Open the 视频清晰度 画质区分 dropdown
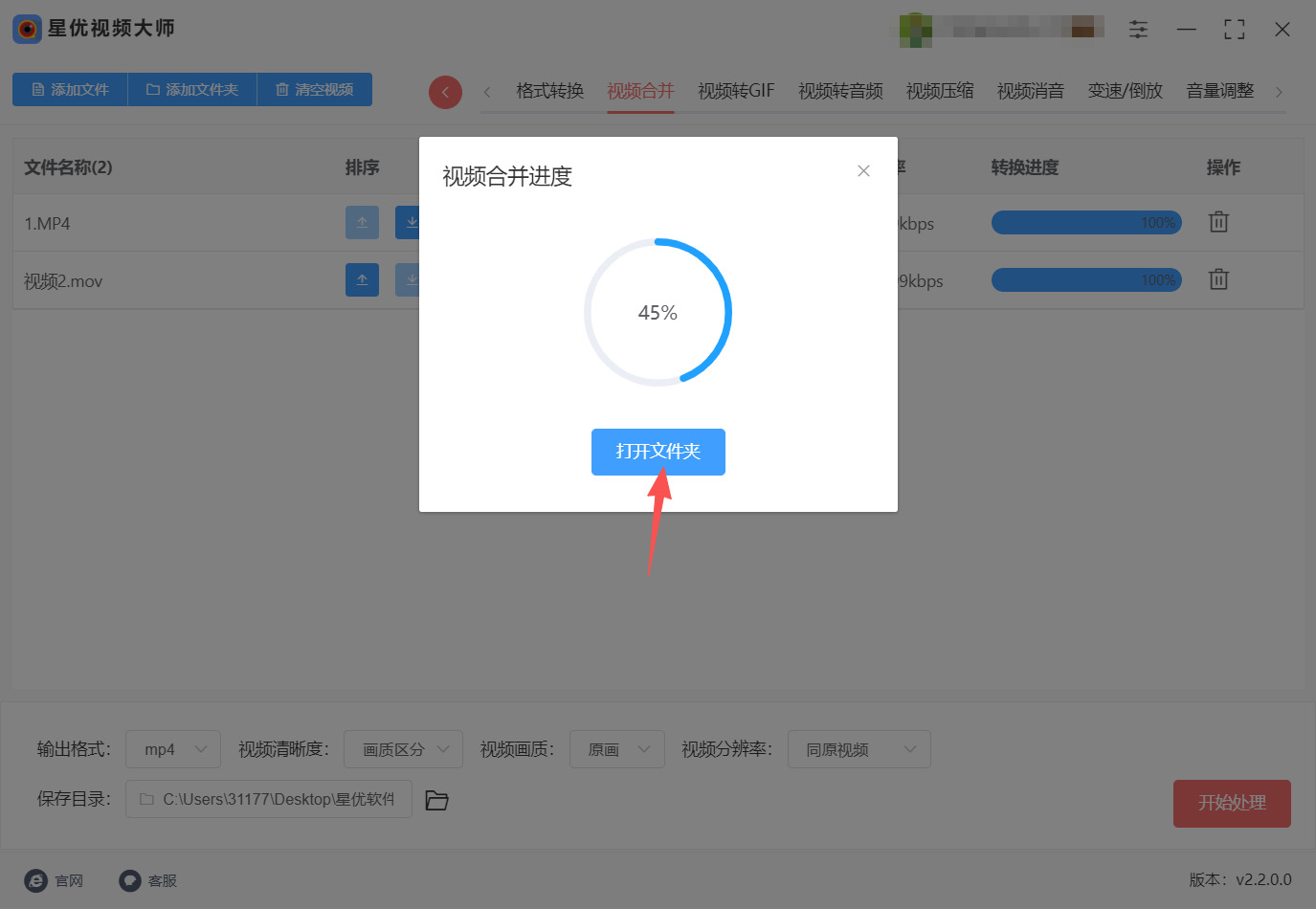This screenshot has height=909, width=1316. click(x=403, y=749)
